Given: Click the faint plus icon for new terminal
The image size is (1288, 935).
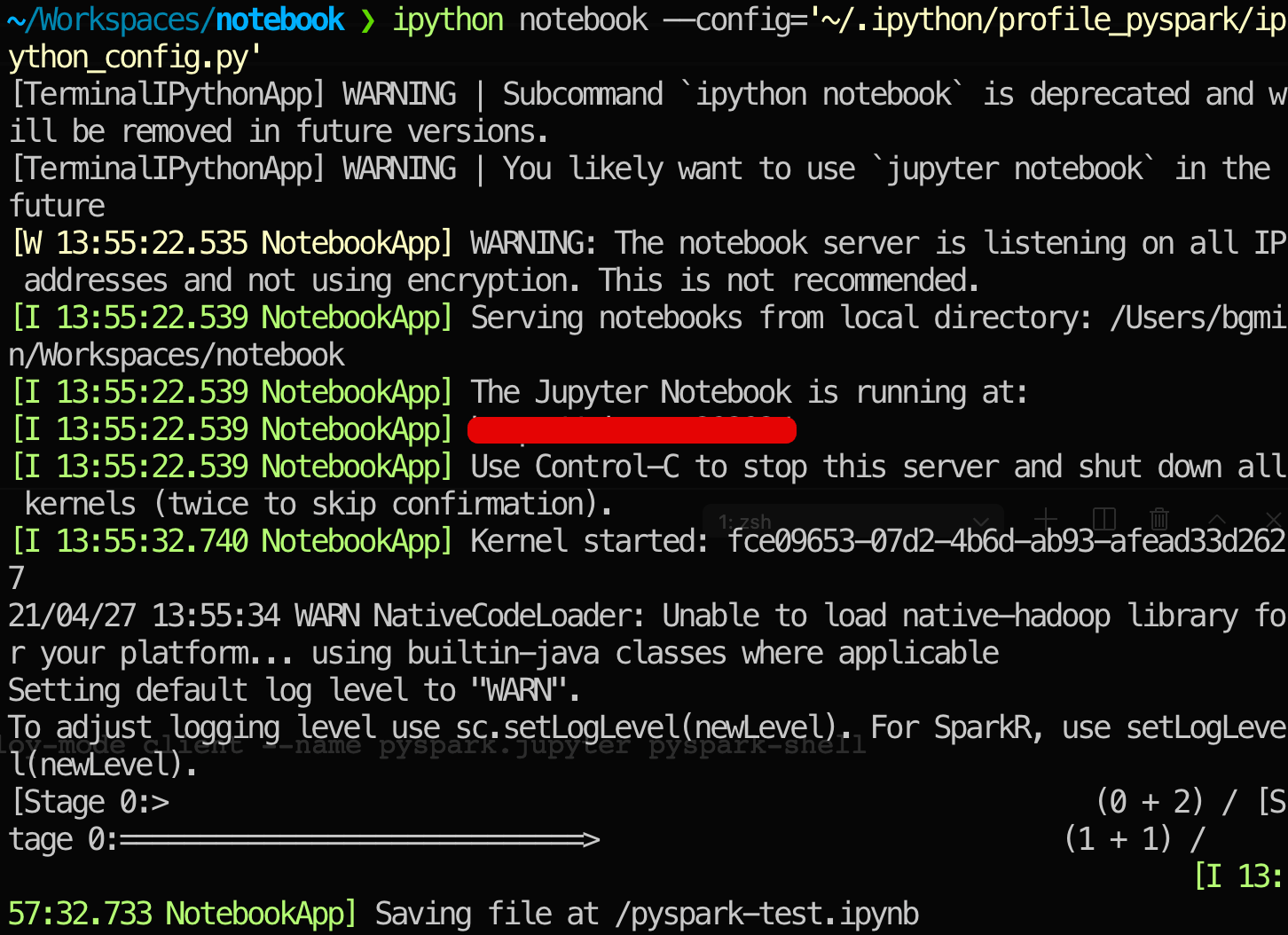Looking at the screenshot, I should 1046,519.
